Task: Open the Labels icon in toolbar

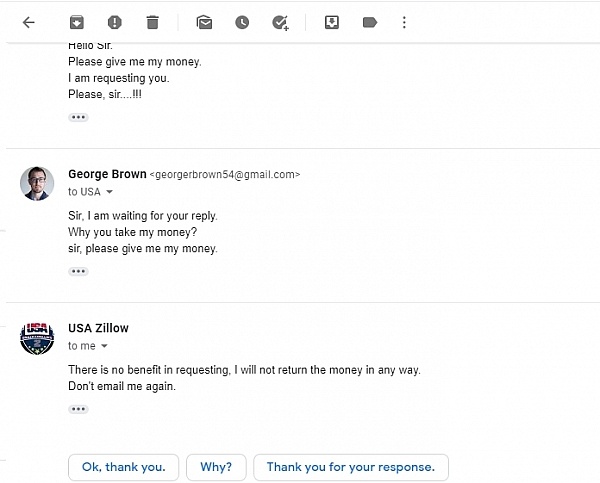Action: click(x=370, y=23)
